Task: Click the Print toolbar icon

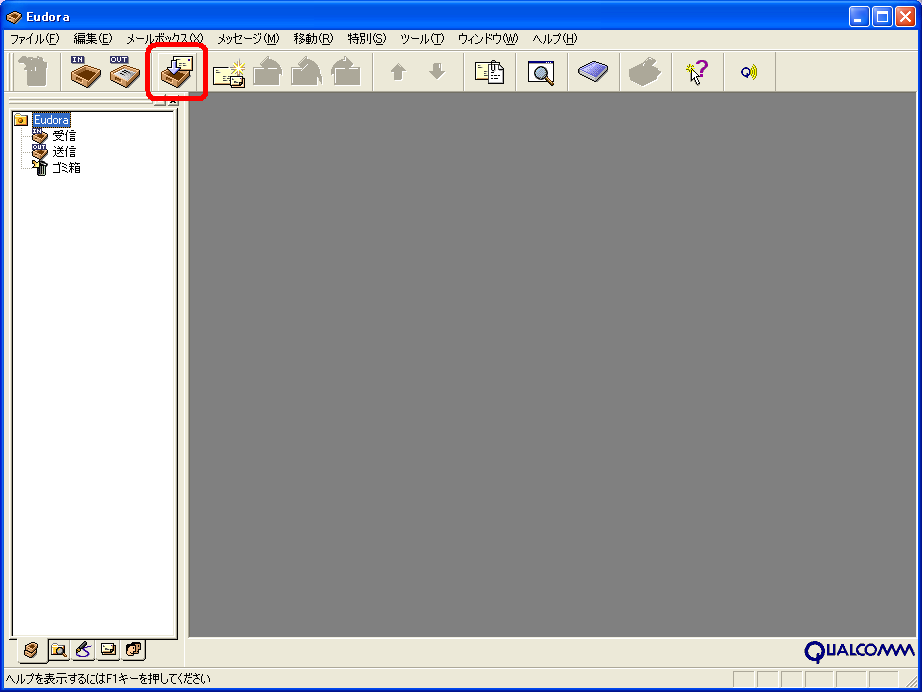Action: (644, 72)
